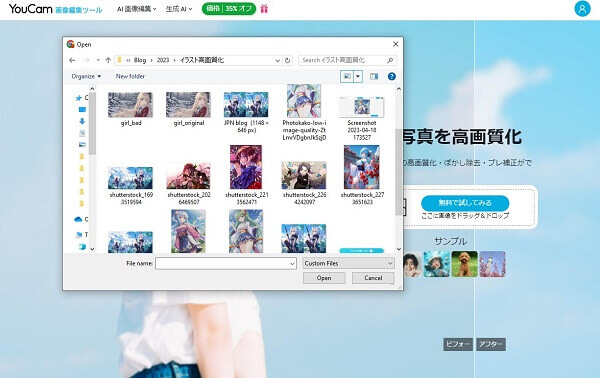This screenshot has width=600, height=378.
Task: Click the Cancel button
Action: [x=373, y=278]
